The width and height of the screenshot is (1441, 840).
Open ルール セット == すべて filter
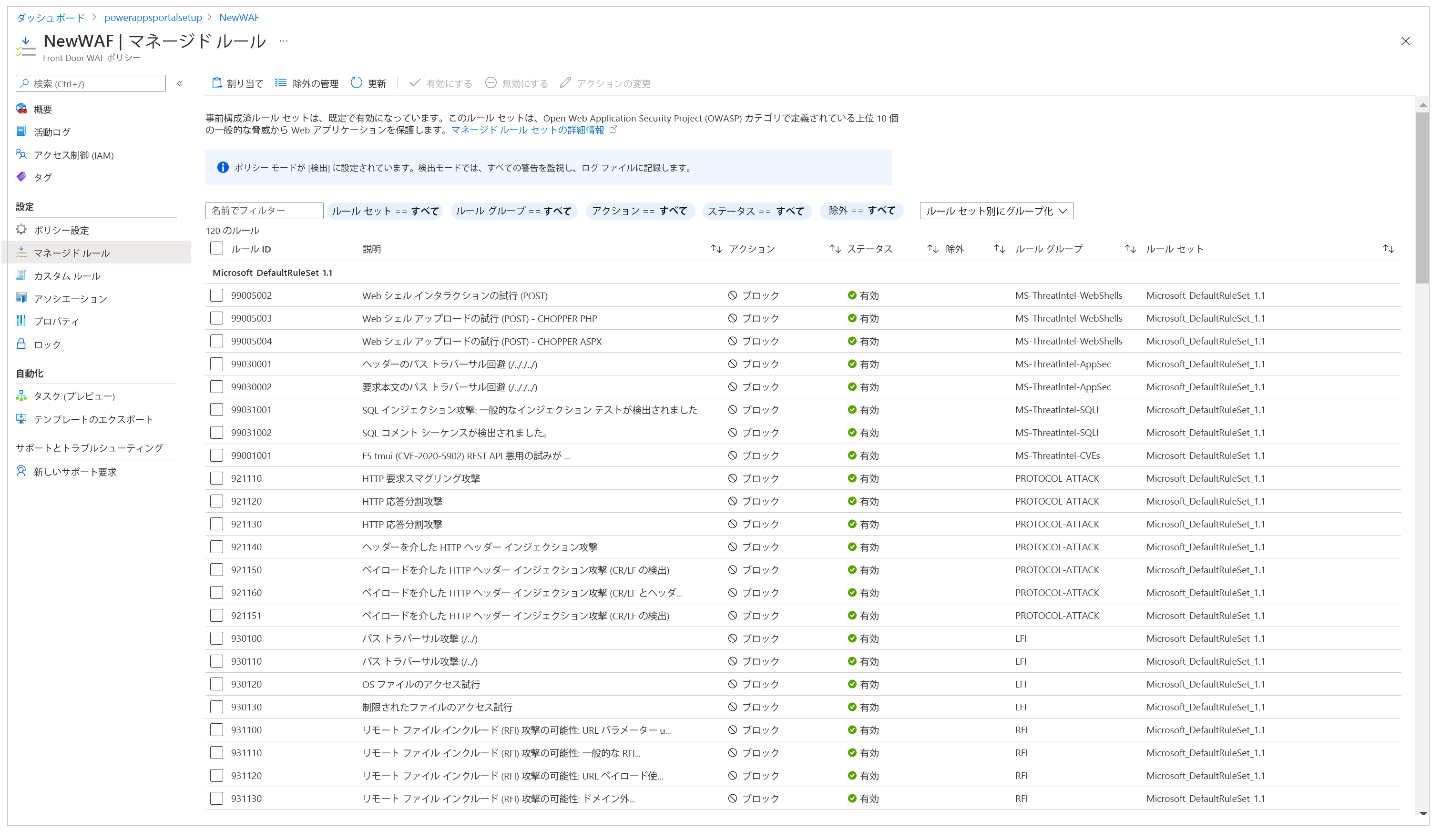point(385,211)
